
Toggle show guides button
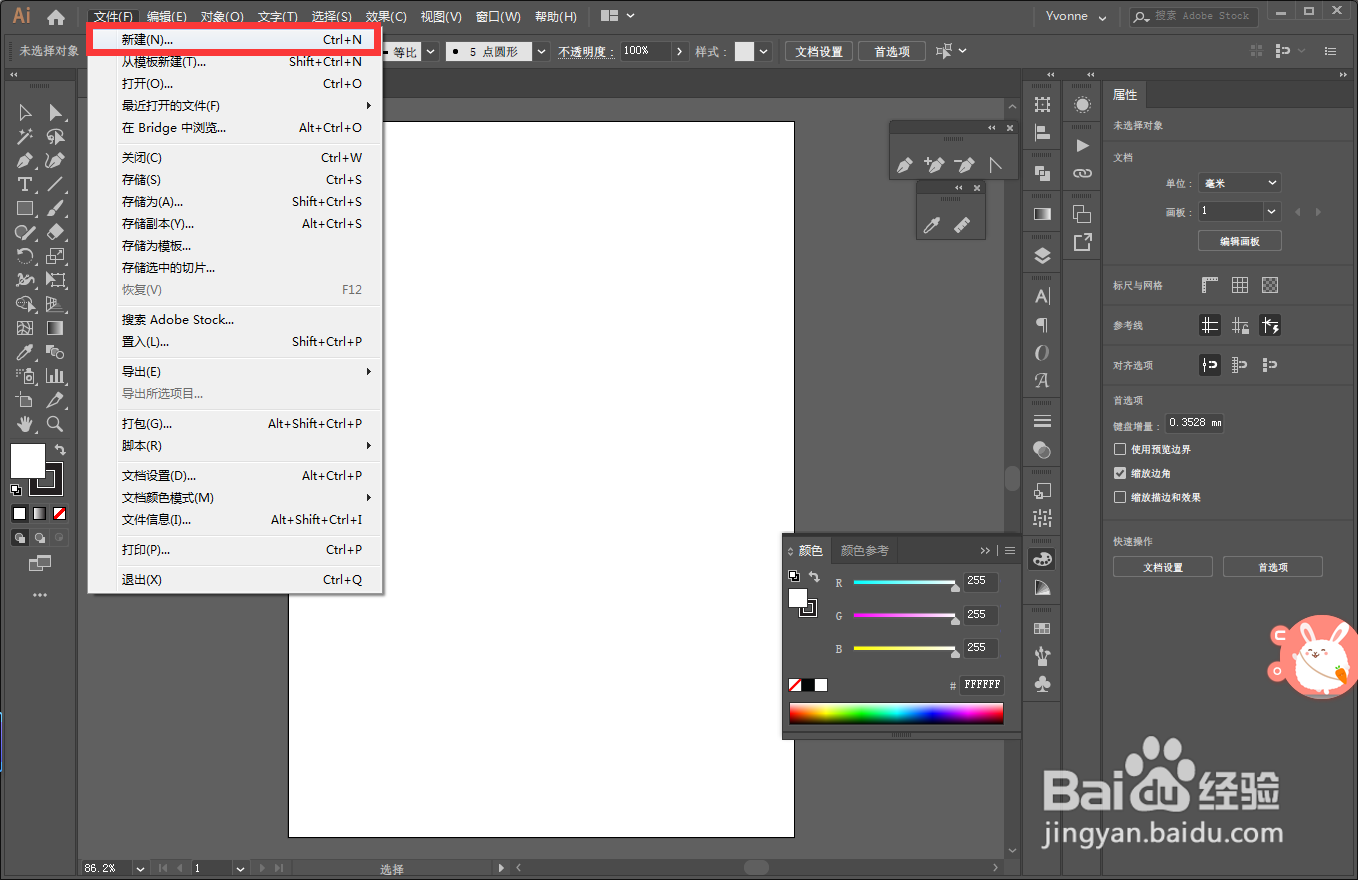tap(1210, 325)
